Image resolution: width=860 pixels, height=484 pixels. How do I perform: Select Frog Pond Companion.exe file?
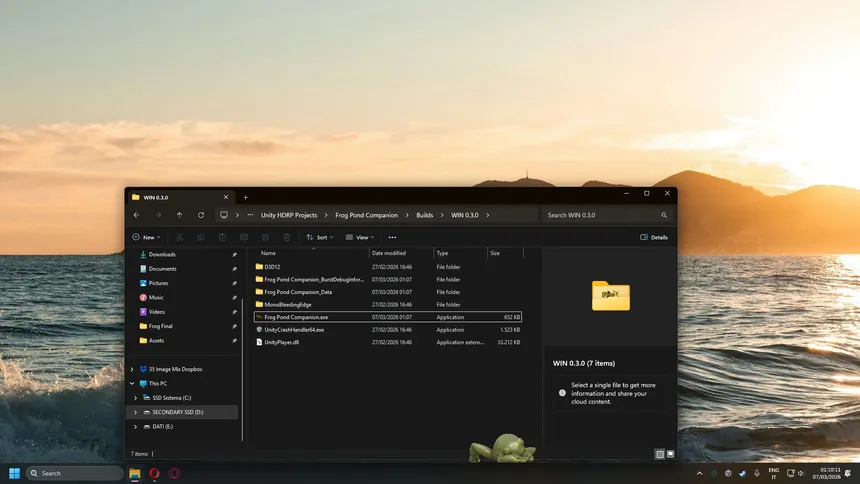pyautogui.click(x=388, y=317)
